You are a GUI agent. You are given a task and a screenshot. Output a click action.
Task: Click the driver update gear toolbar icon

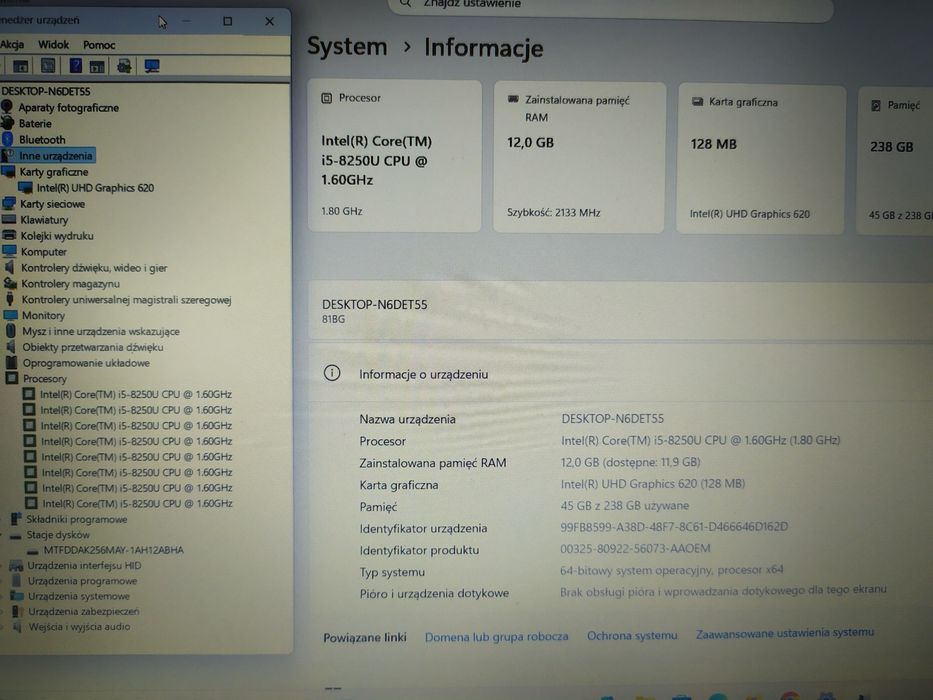(124, 66)
